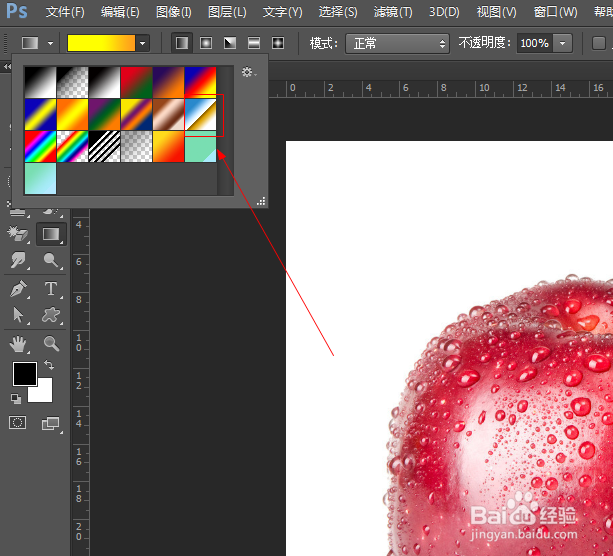Open the 3D(D) menu
The height and width of the screenshot is (556, 613).
(444, 12)
